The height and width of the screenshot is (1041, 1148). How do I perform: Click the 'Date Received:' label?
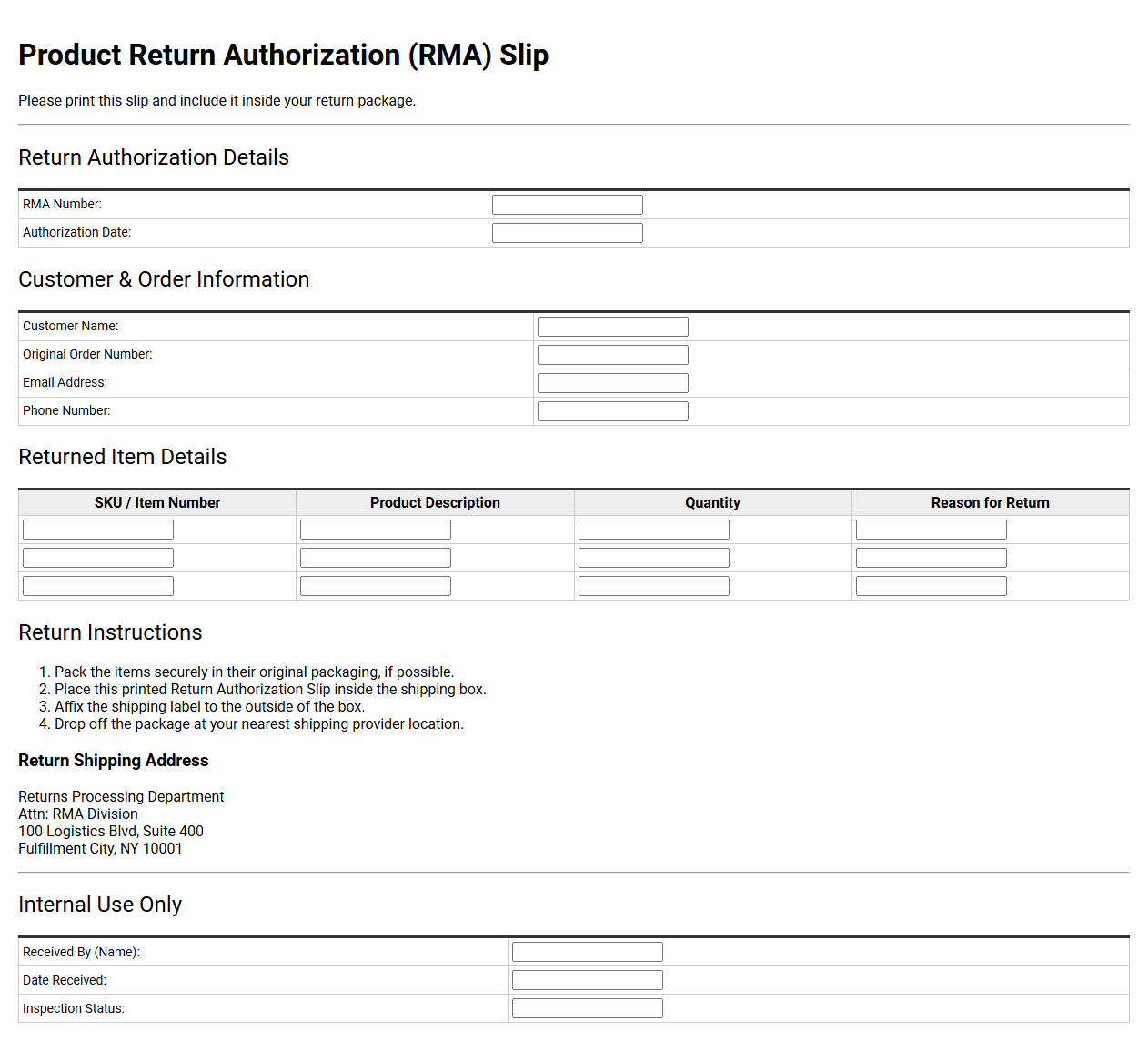coord(65,981)
